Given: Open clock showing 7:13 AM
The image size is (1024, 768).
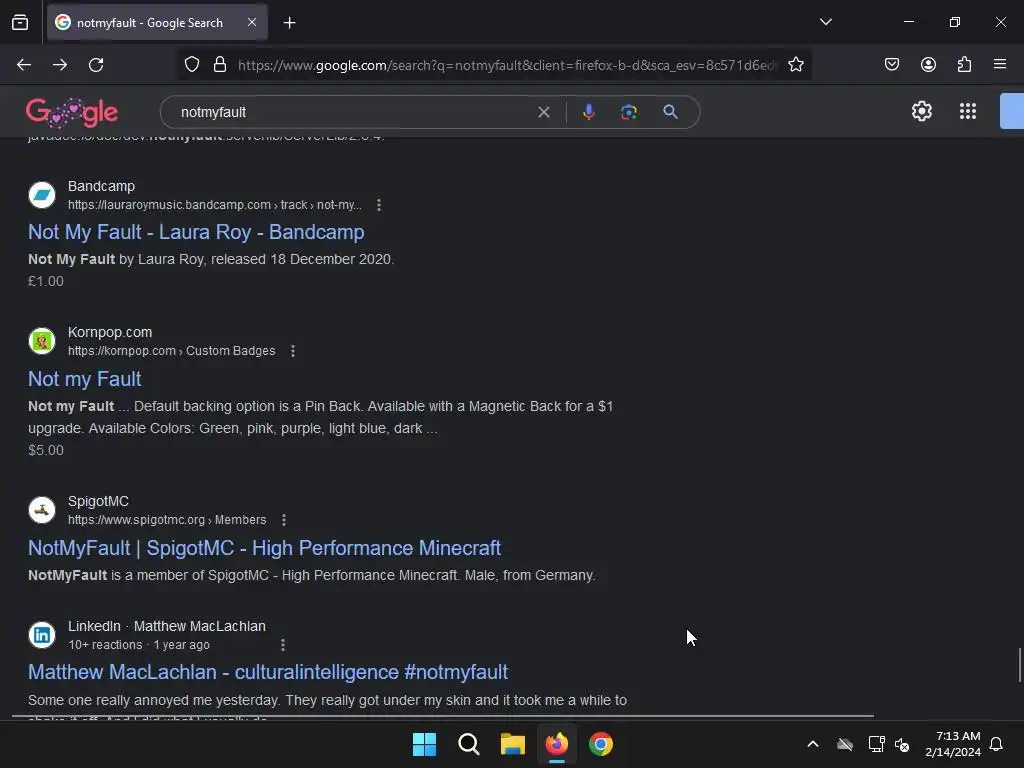Looking at the screenshot, I should [x=953, y=744].
